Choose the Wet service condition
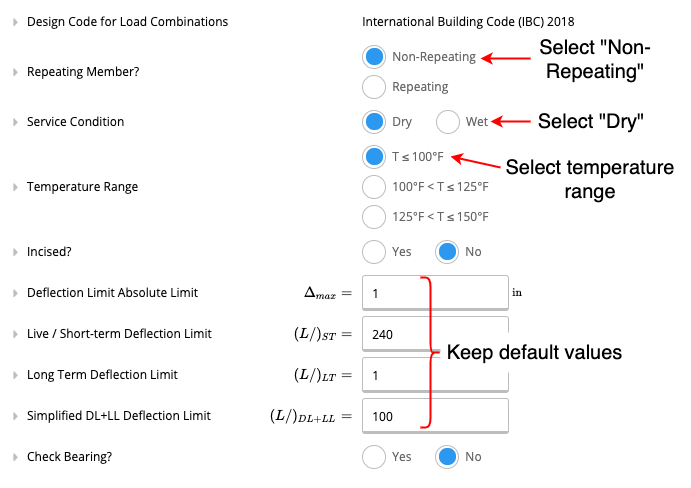Image resolution: width=691 pixels, height=488 pixels. (x=448, y=122)
